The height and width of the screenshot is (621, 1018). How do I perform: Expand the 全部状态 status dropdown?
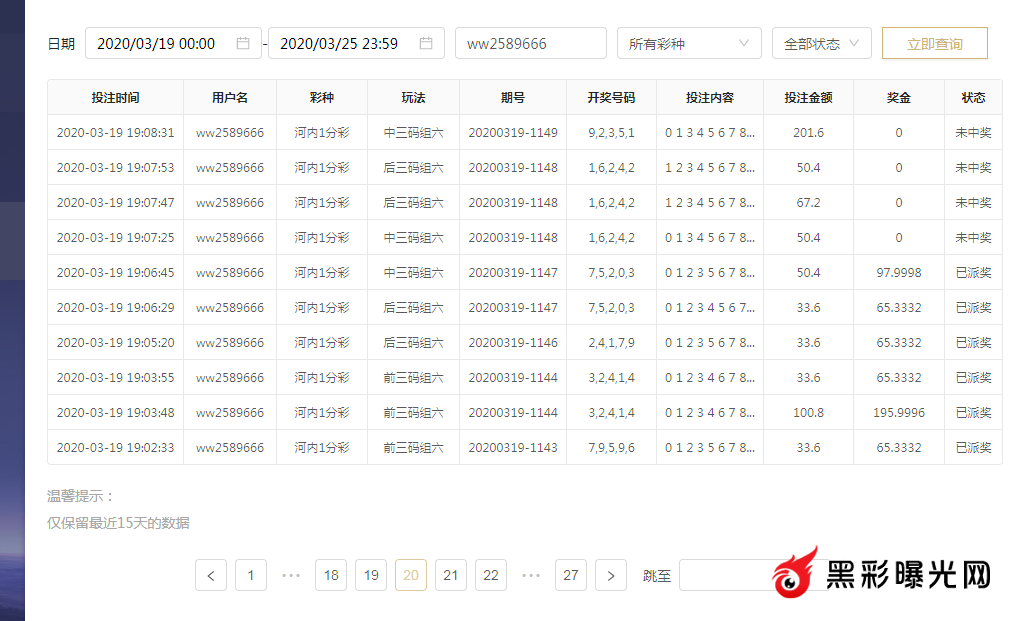click(x=821, y=44)
